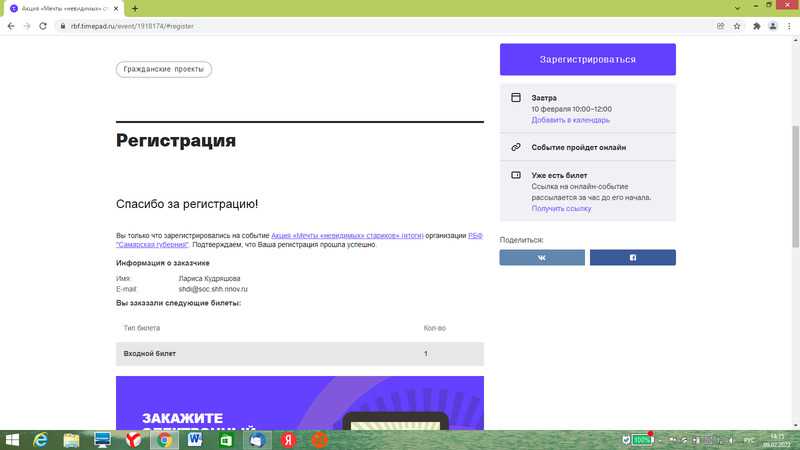The width and height of the screenshot is (800, 450).
Task: Click the browser back arrow
Action: click(x=10, y=26)
